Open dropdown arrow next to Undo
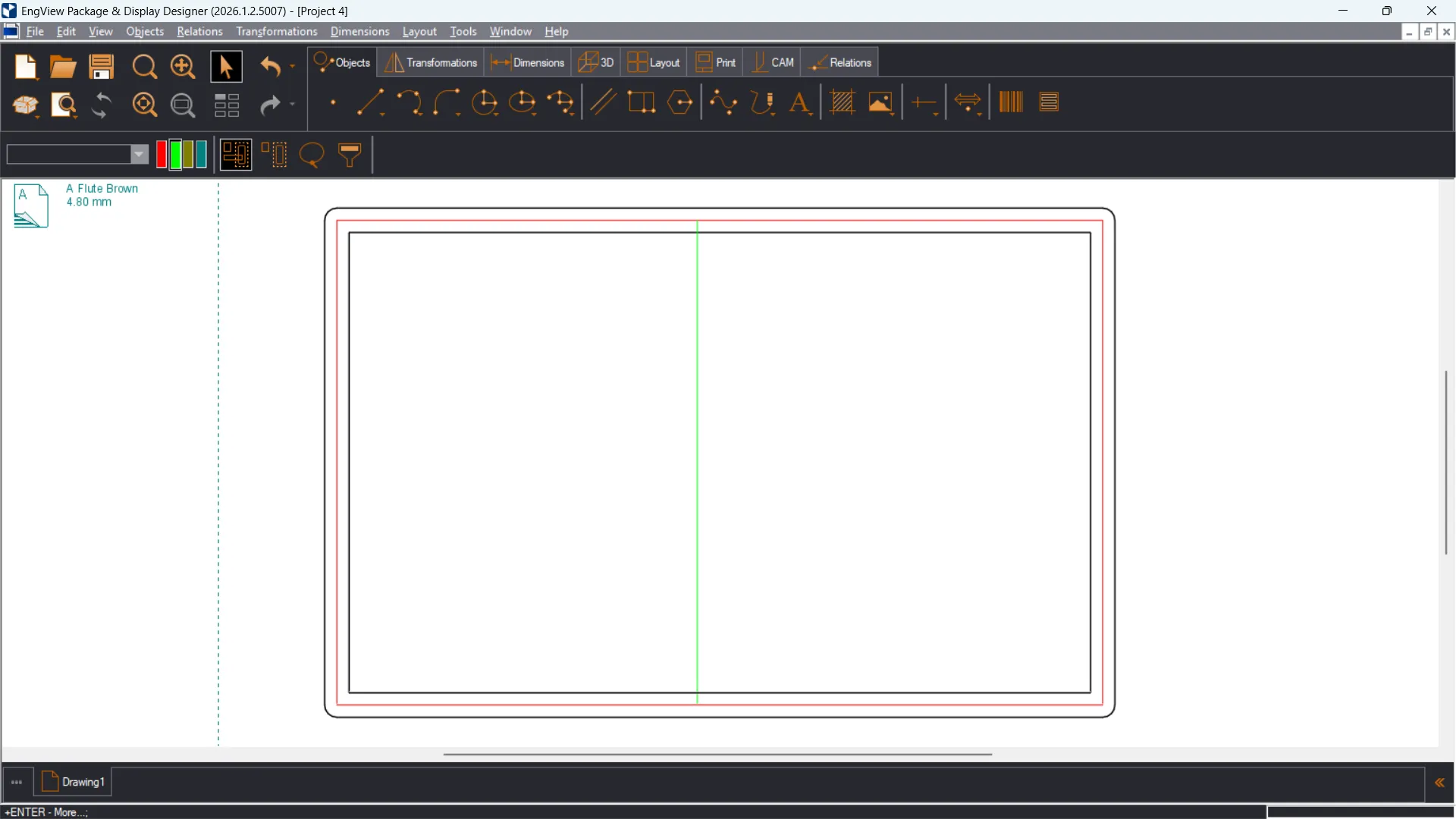The height and width of the screenshot is (819, 1456). [x=293, y=67]
